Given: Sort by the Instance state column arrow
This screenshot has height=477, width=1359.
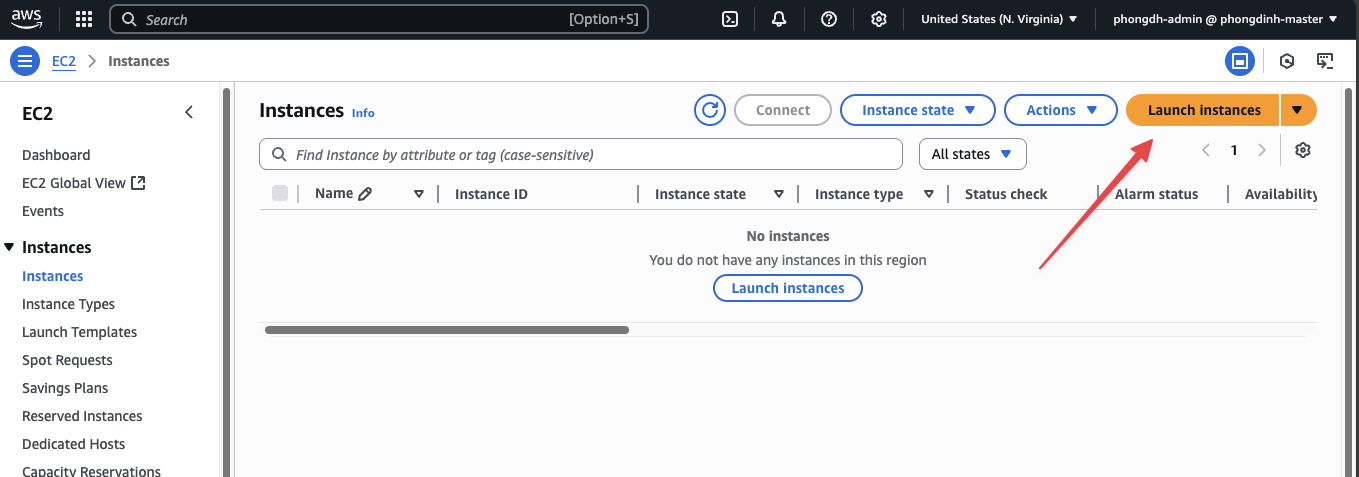Looking at the screenshot, I should click(x=779, y=194).
